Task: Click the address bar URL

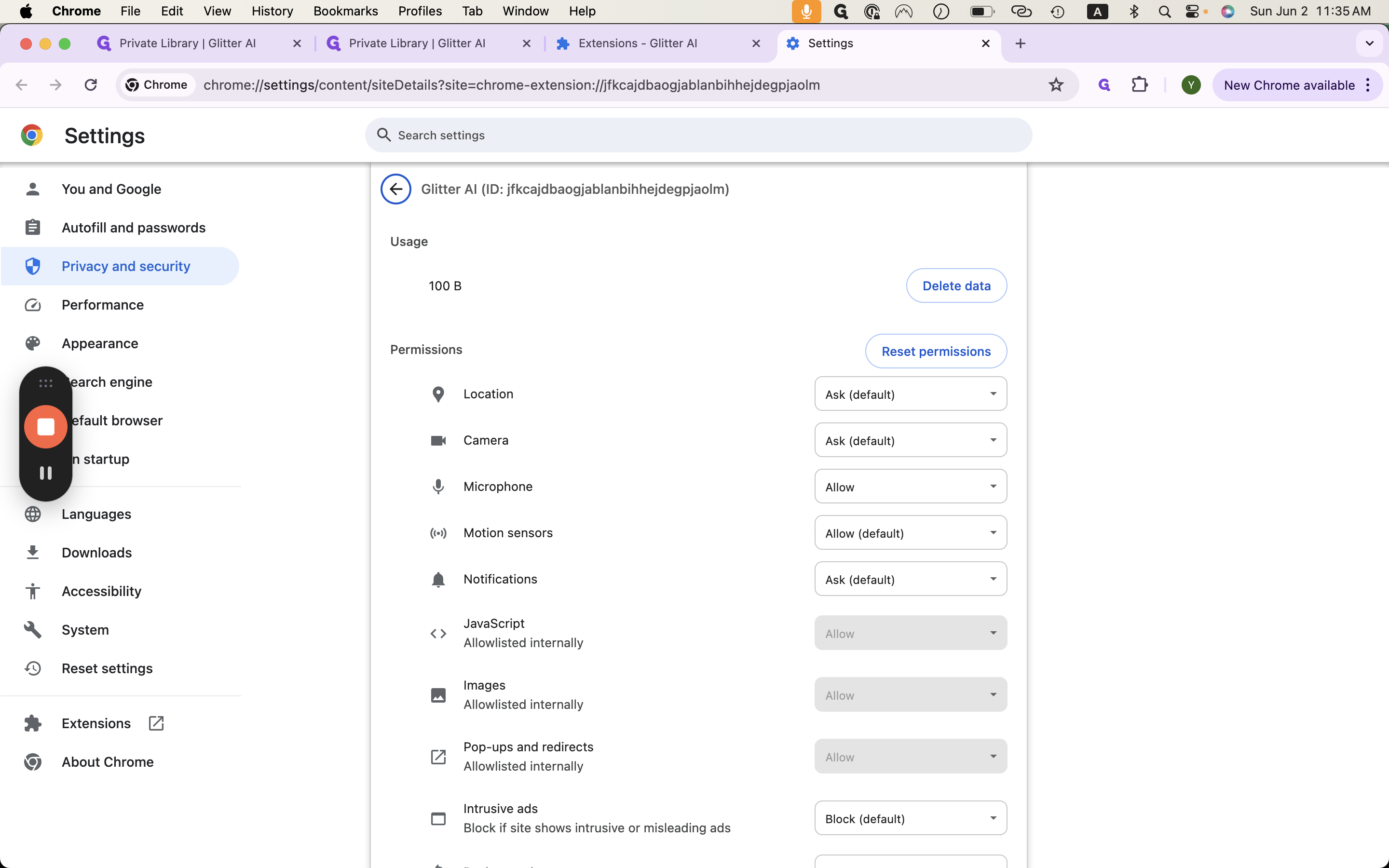Action: coord(511,85)
